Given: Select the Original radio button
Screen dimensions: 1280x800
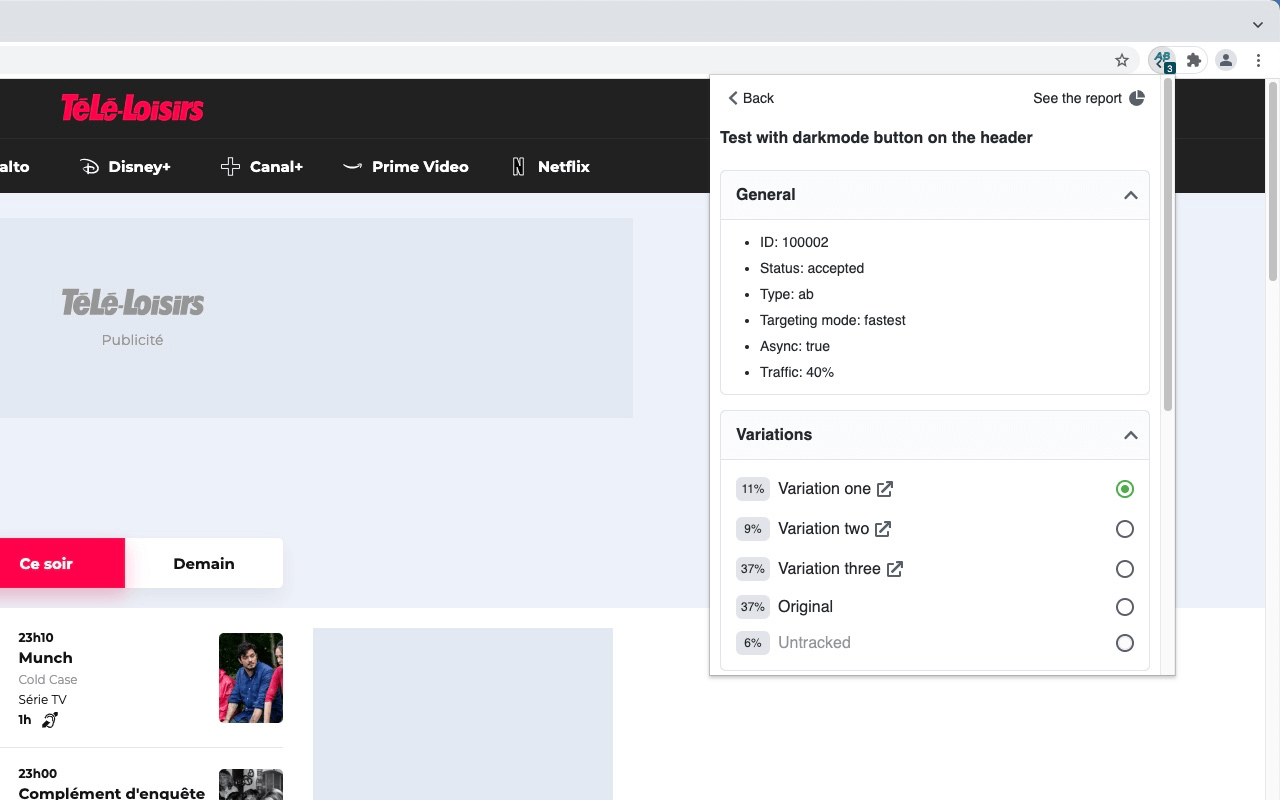Looking at the screenshot, I should coord(1125,607).
